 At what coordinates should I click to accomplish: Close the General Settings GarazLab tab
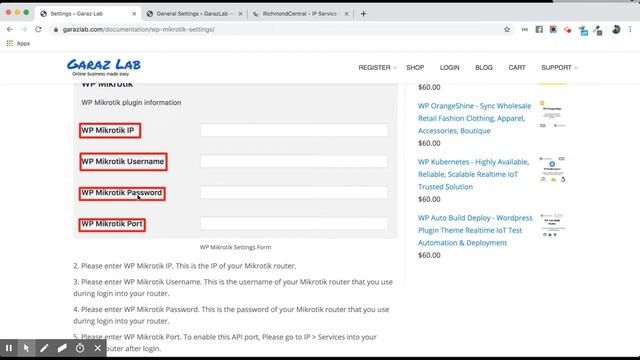click(x=240, y=13)
